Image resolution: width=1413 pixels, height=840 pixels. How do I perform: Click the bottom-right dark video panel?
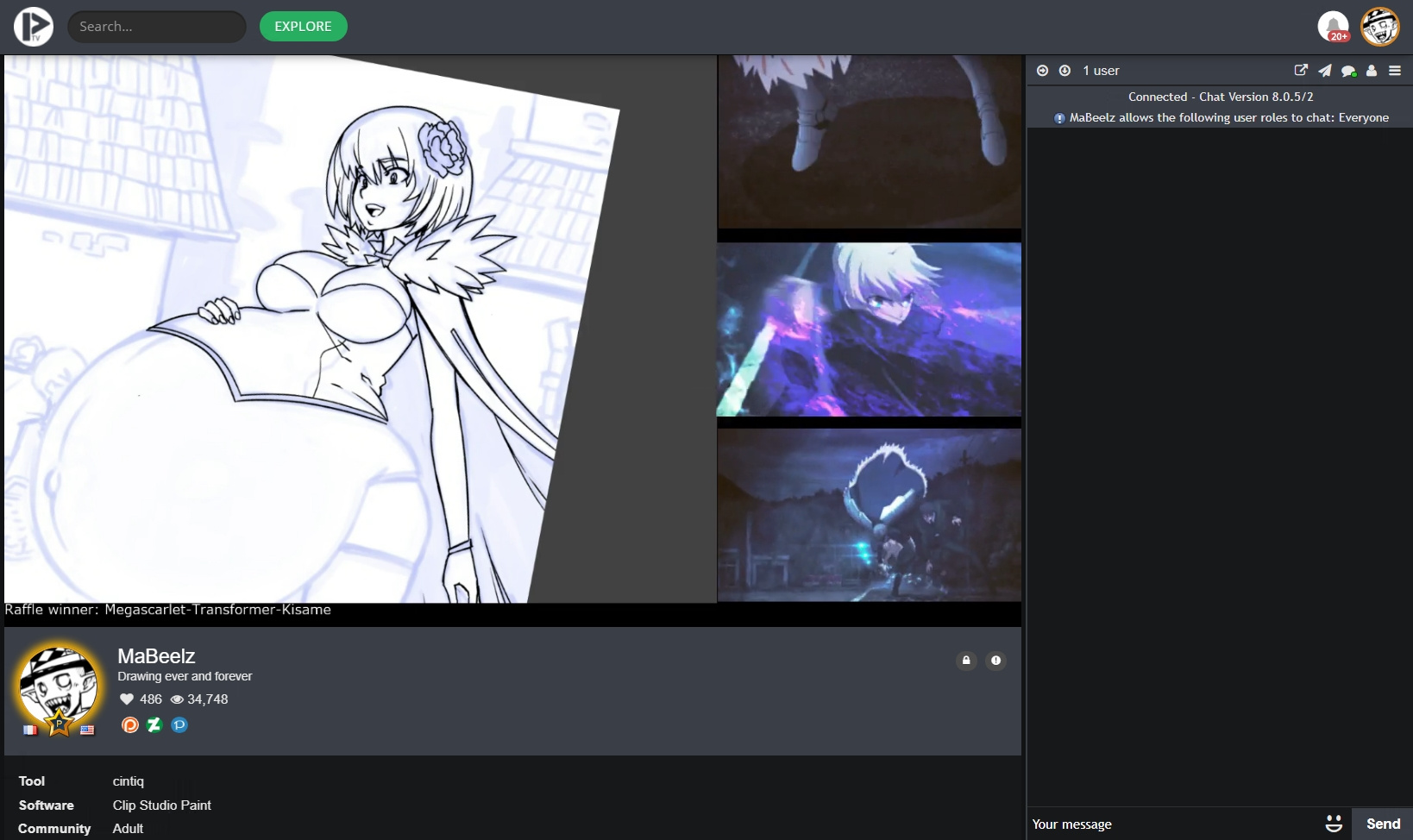point(870,515)
